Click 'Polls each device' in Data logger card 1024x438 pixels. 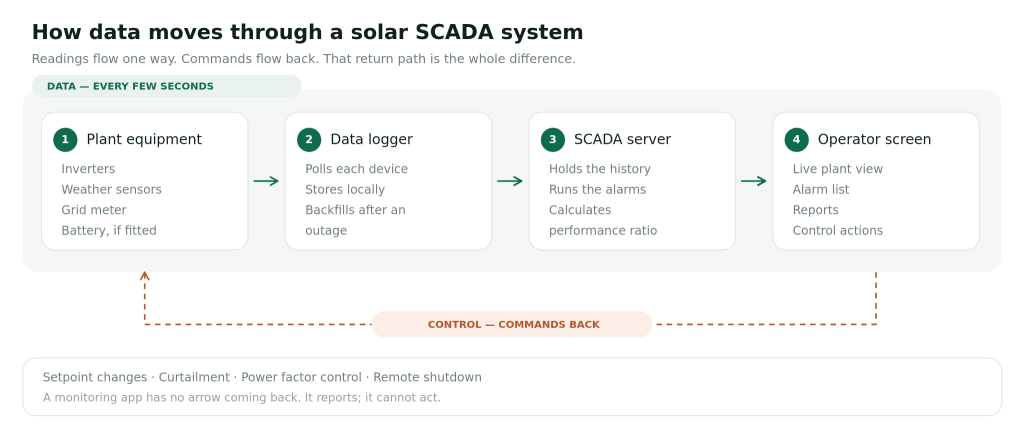pyautogui.click(x=357, y=169)
